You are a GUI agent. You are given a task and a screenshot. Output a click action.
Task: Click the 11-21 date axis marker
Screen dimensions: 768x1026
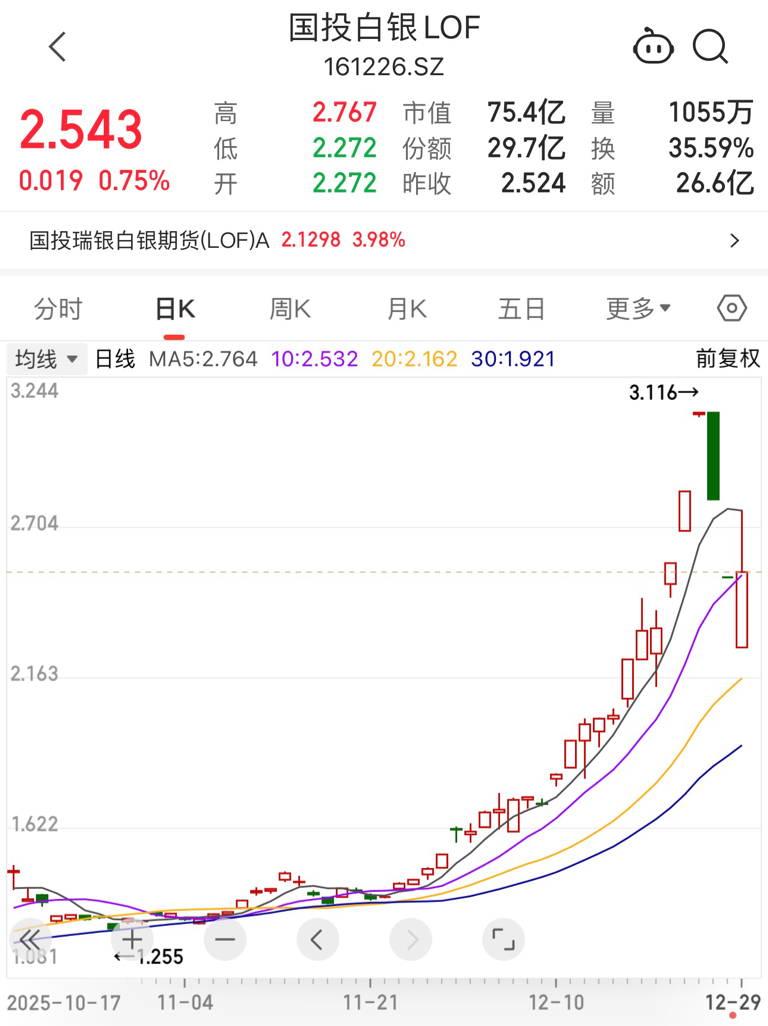tap(370, 1002)
